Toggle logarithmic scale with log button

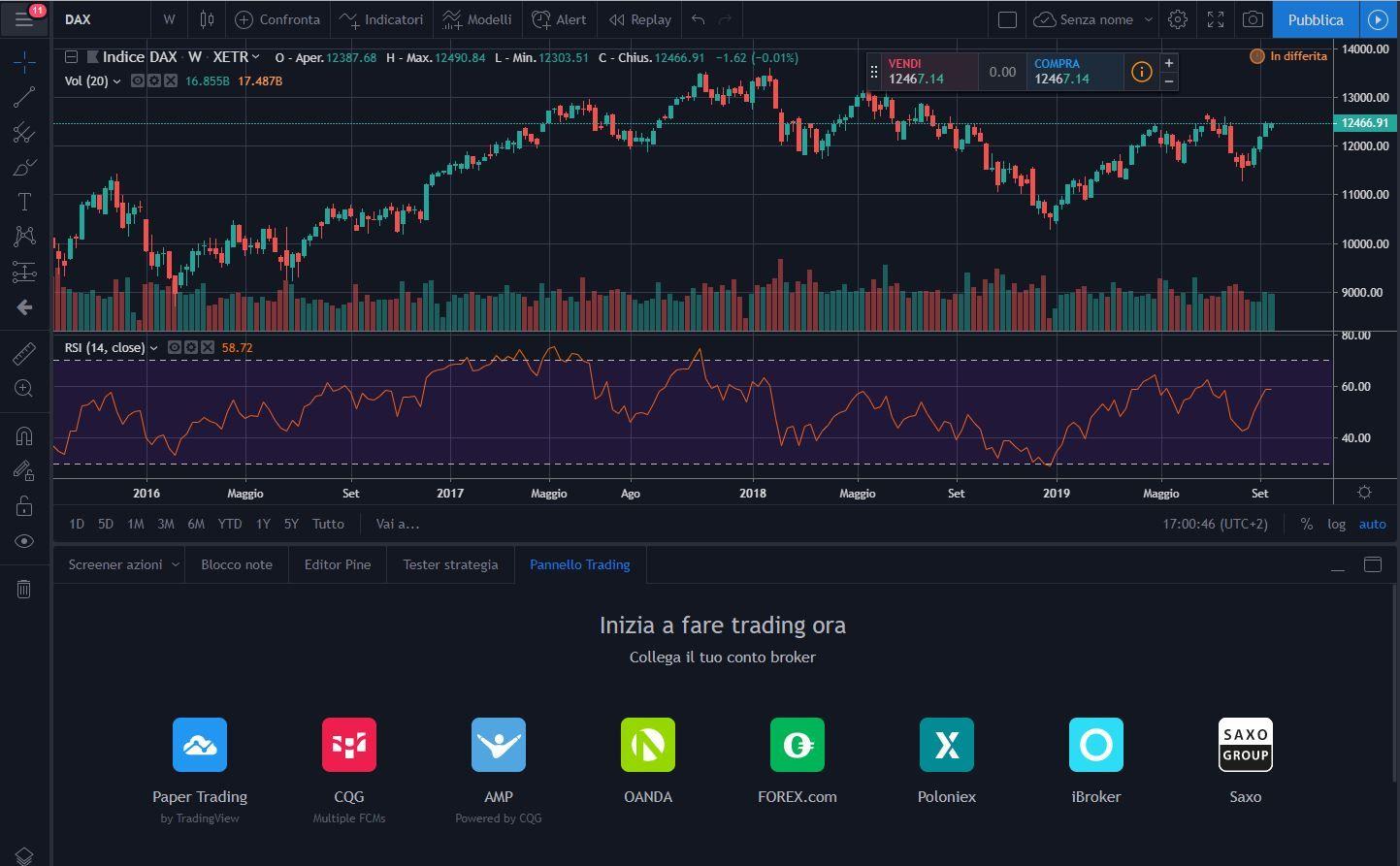coord(1336,524)
